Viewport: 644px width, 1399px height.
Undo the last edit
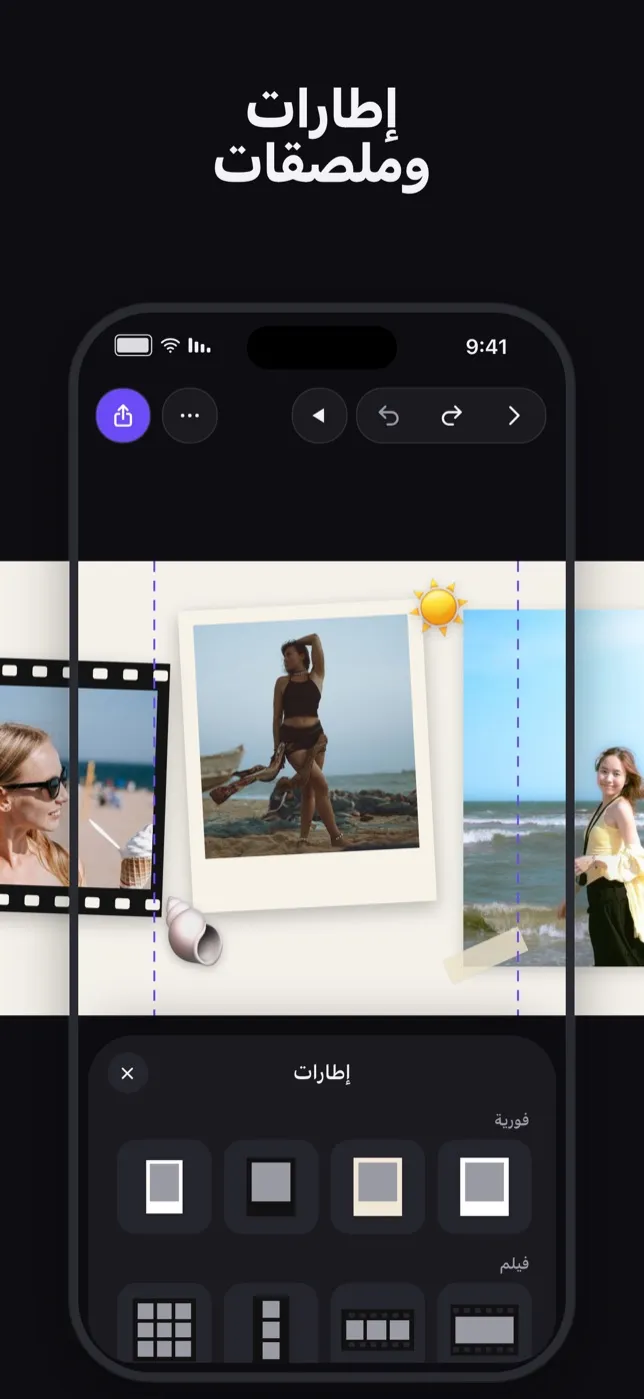pyautogui.click(x=389, y=416)
